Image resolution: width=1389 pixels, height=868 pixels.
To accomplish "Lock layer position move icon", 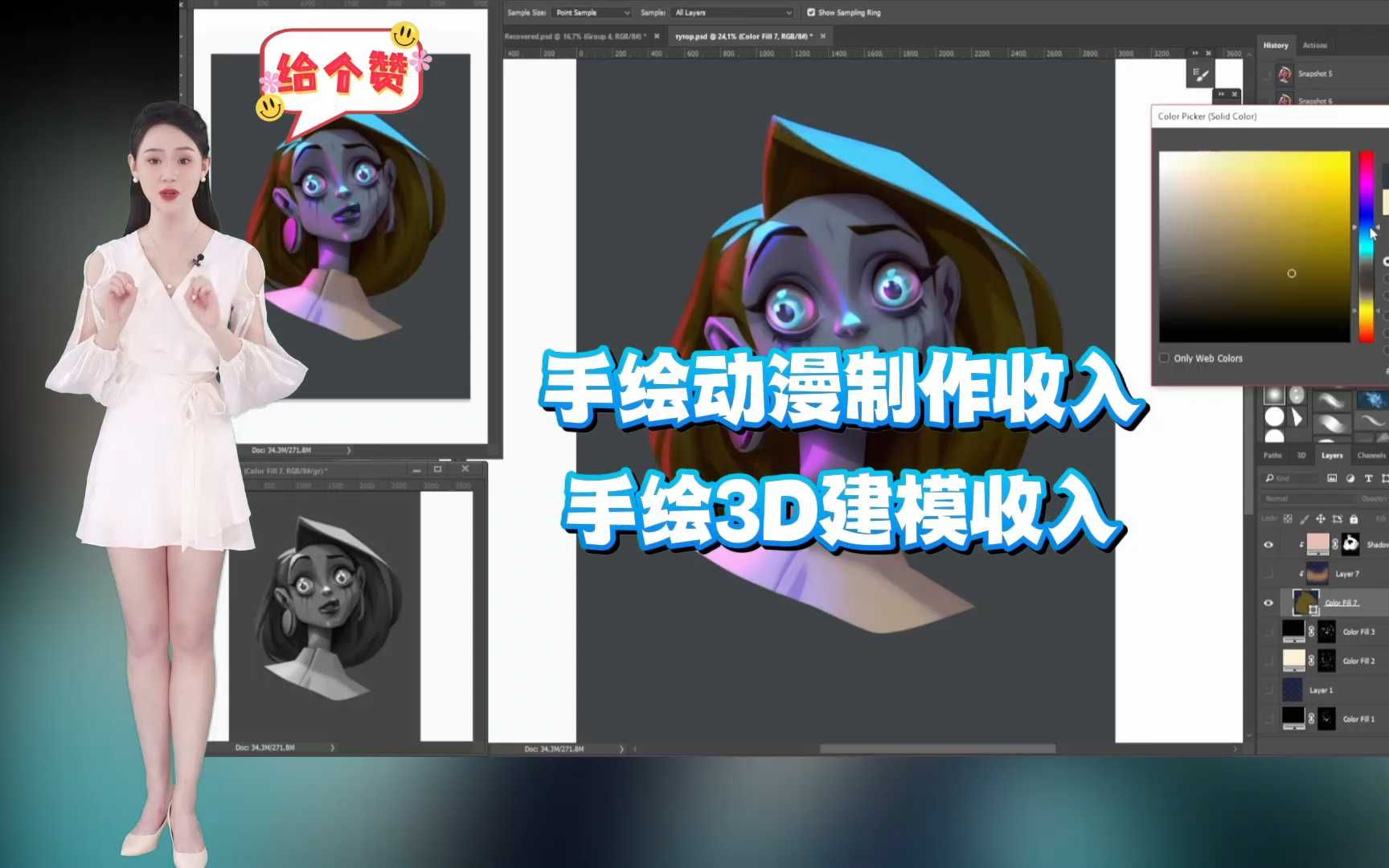I will [x=1320, y=519].
